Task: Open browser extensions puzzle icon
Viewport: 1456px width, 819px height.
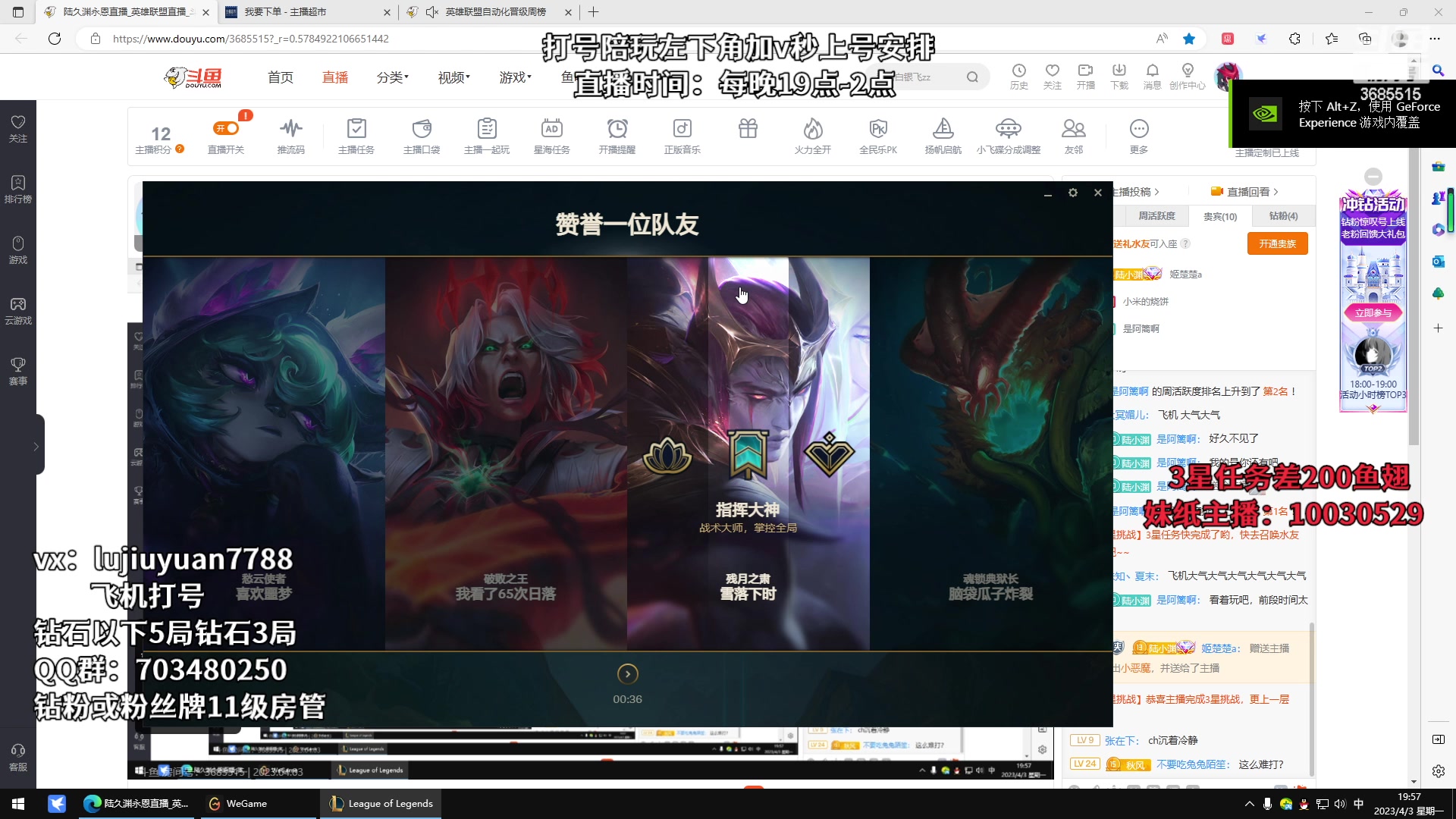Action: pos(1294,39)
